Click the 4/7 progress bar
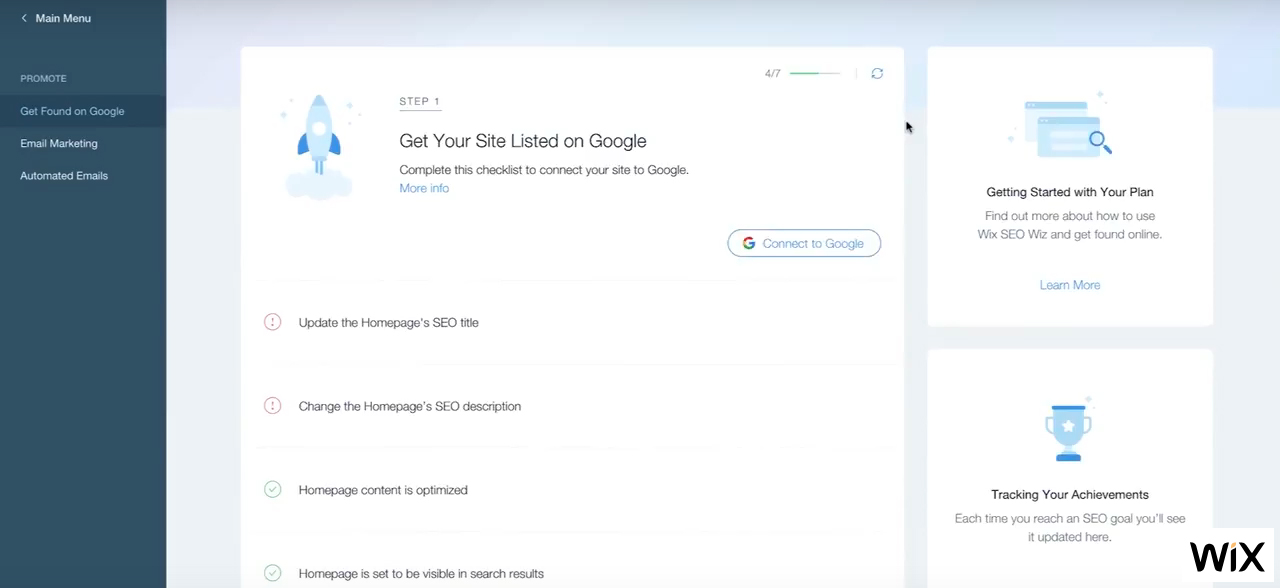The image size is (1280, 588). [x=815, y=73]
